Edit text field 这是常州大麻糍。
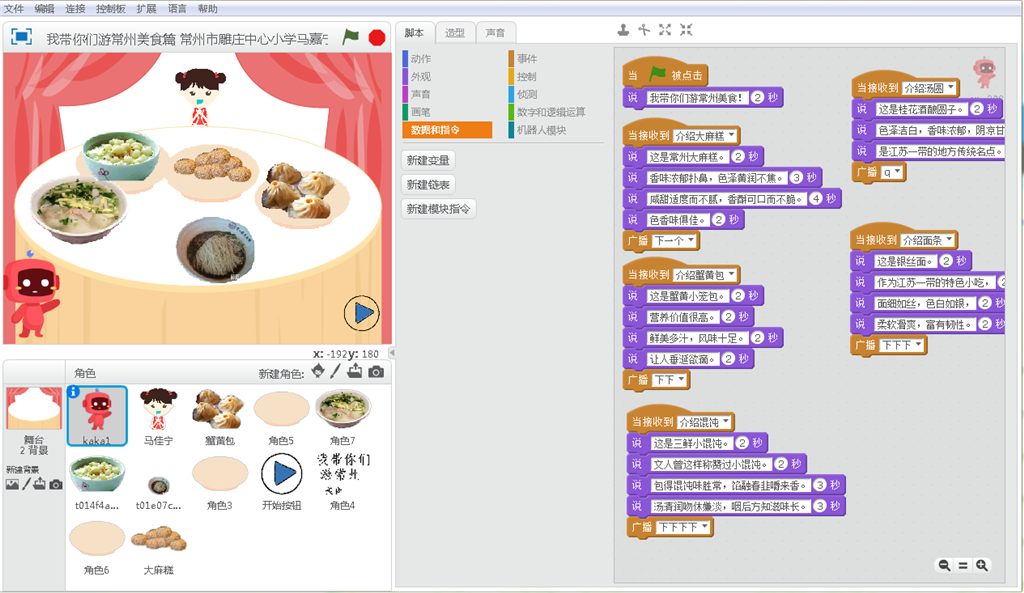The image size is (1024, 593). [x=687, y=157]
